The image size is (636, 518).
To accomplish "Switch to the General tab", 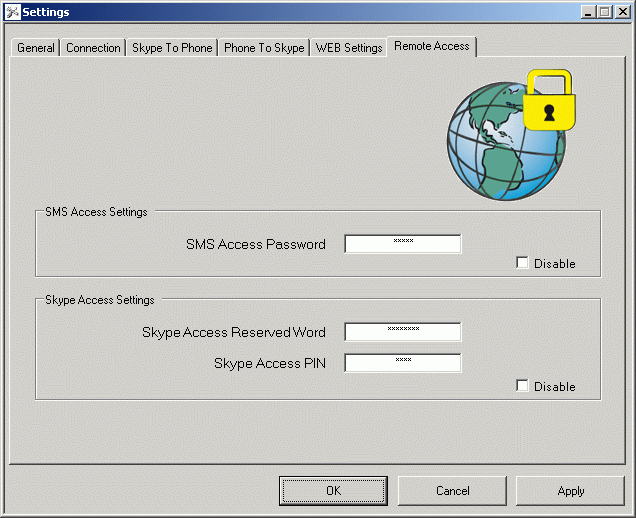I will click(36, 48).
